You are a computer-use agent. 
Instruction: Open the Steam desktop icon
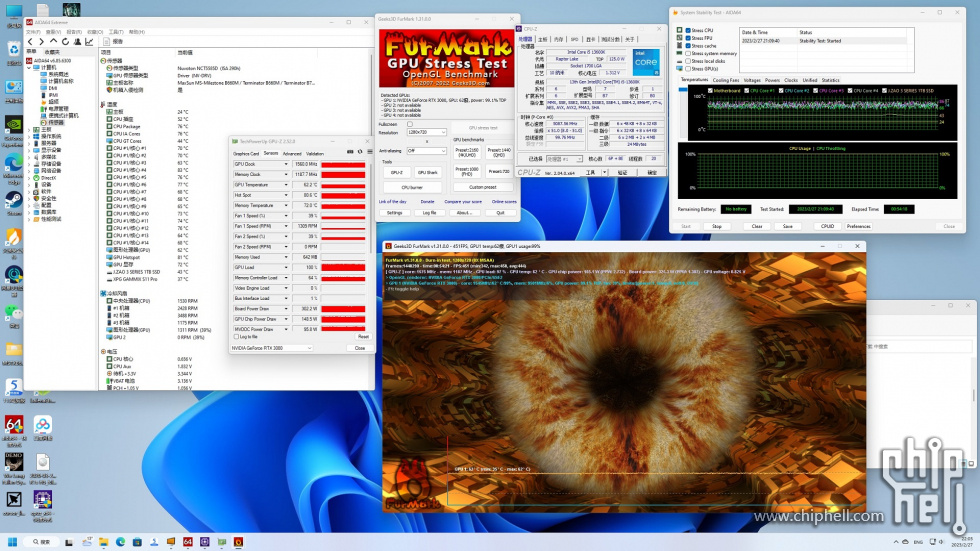pos(14,202)
